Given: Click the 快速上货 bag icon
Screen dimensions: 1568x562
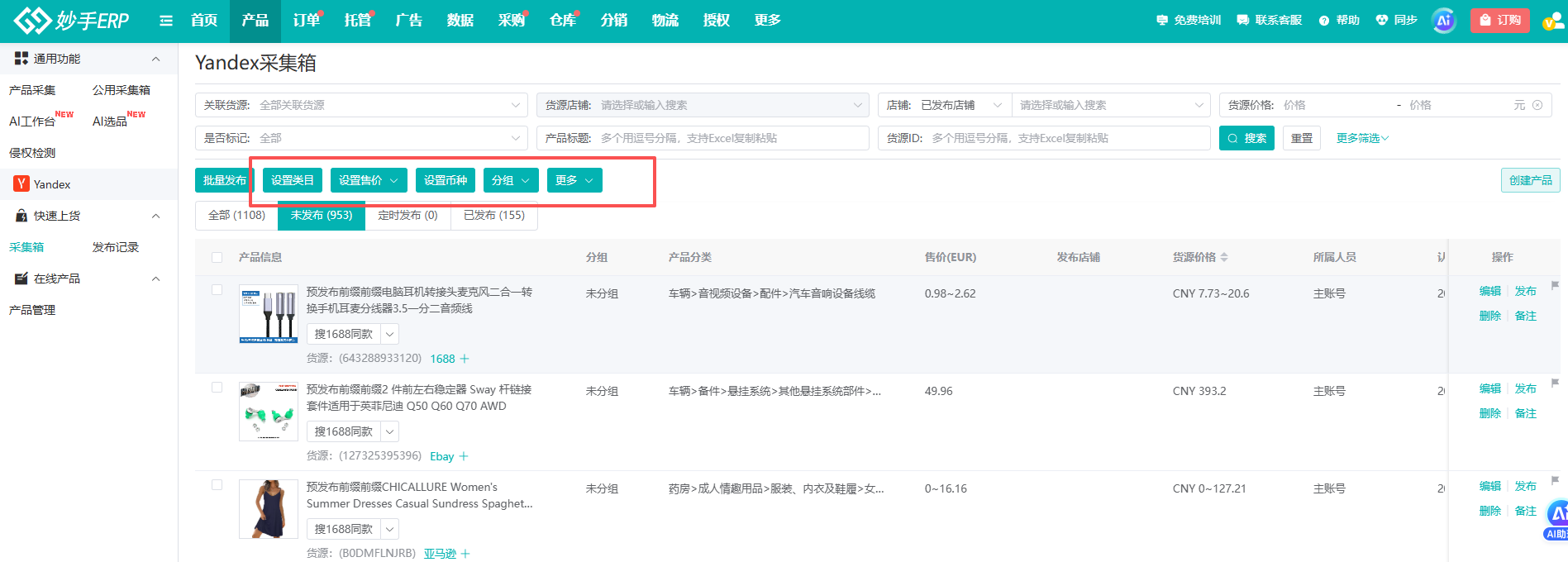Looking at the screenshot, I should [x=21, y=216].
